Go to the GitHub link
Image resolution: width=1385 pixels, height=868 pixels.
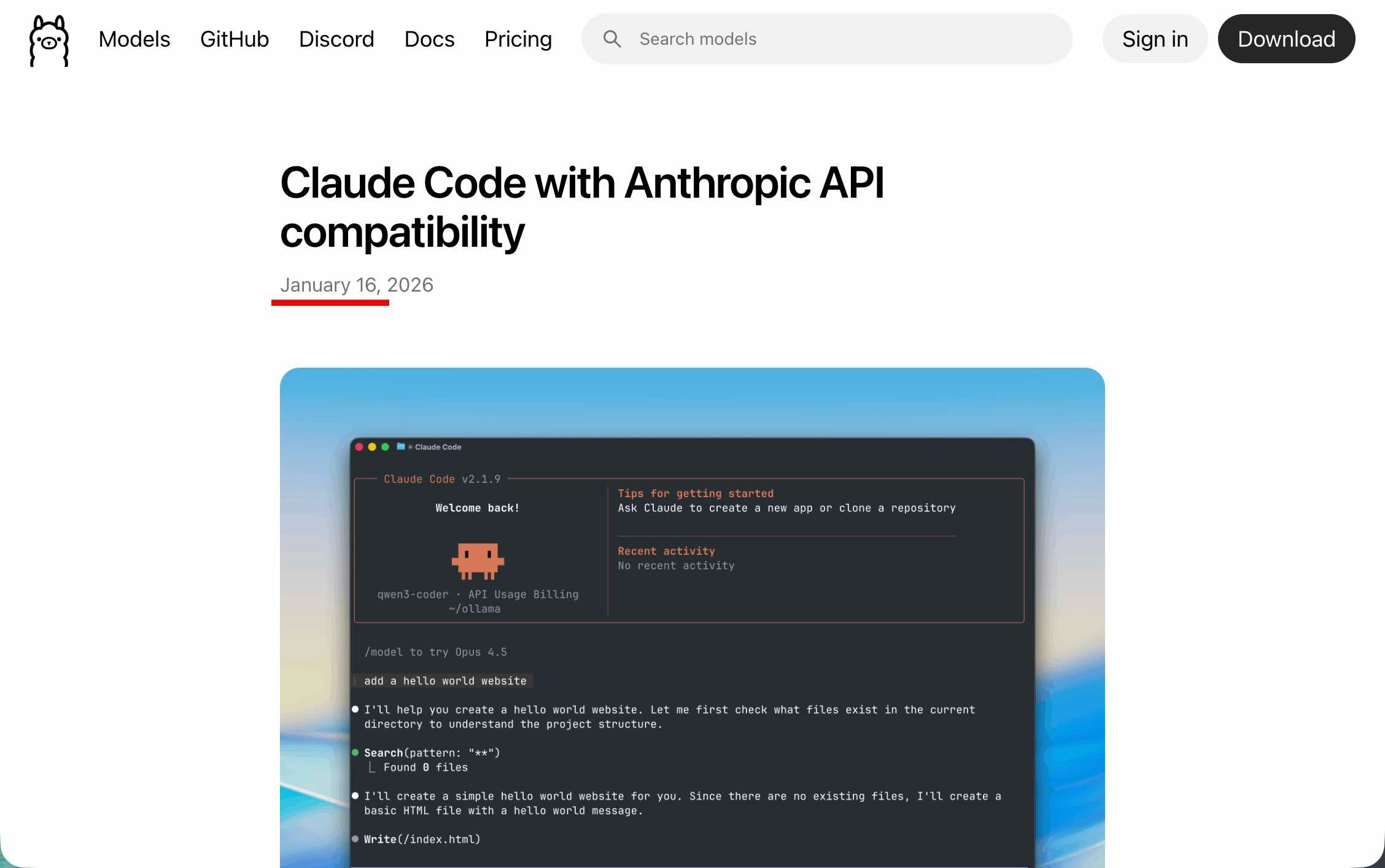235,39
